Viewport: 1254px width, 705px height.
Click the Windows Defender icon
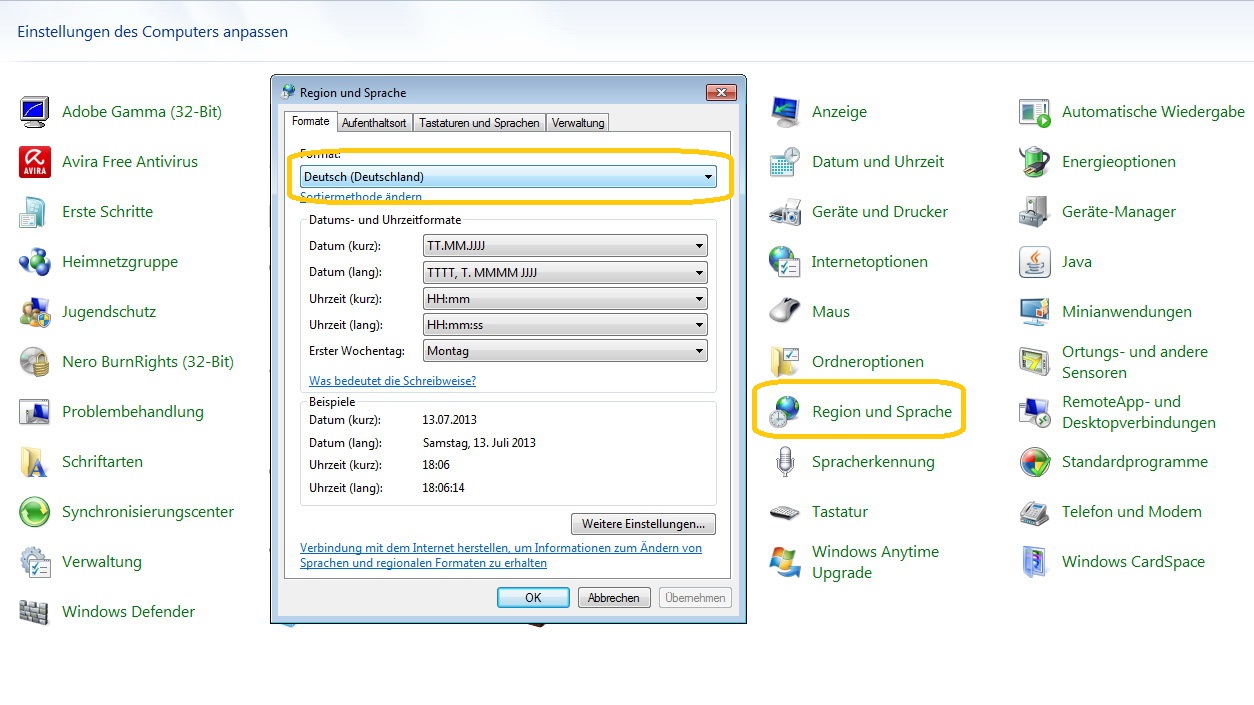pos(35,612)
